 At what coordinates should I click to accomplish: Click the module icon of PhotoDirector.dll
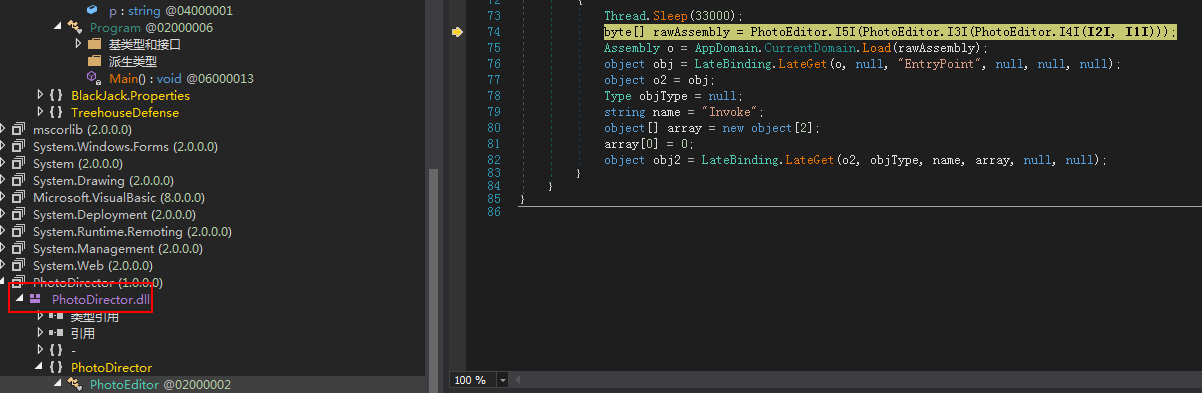[x=36, y=299]
